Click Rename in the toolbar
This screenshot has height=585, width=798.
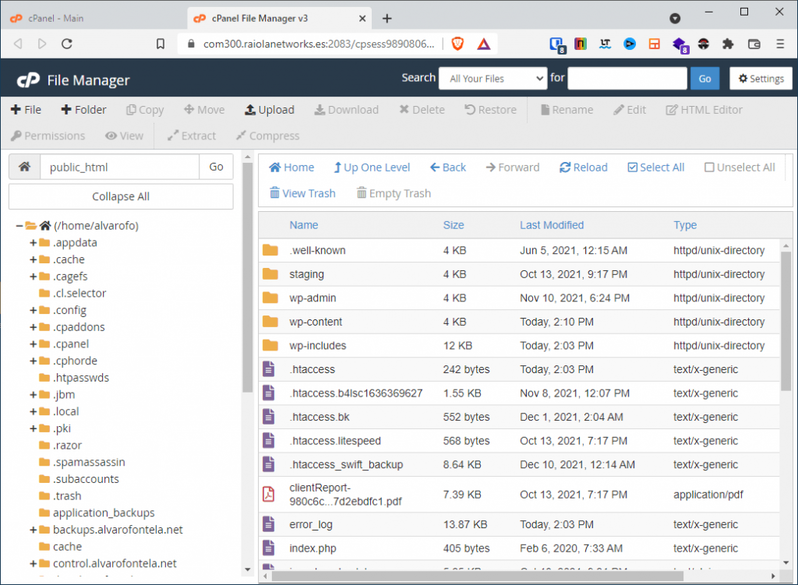[567, 109]
